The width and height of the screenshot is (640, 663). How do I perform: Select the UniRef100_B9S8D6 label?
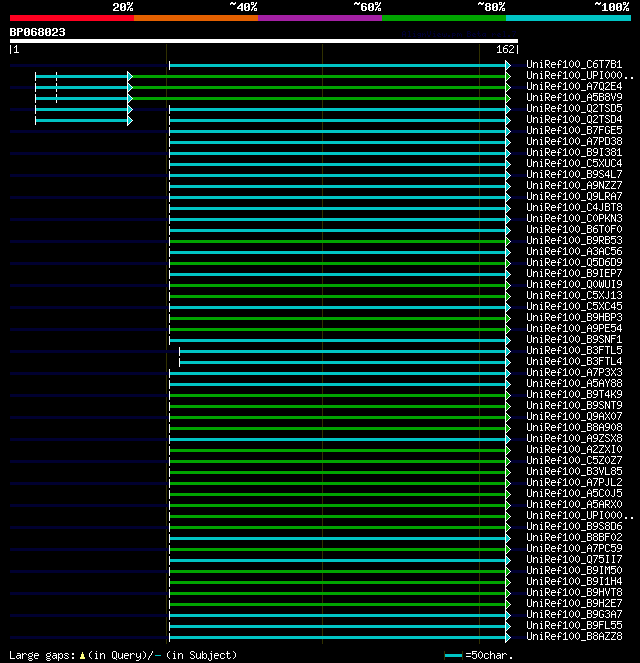[574, 526]
